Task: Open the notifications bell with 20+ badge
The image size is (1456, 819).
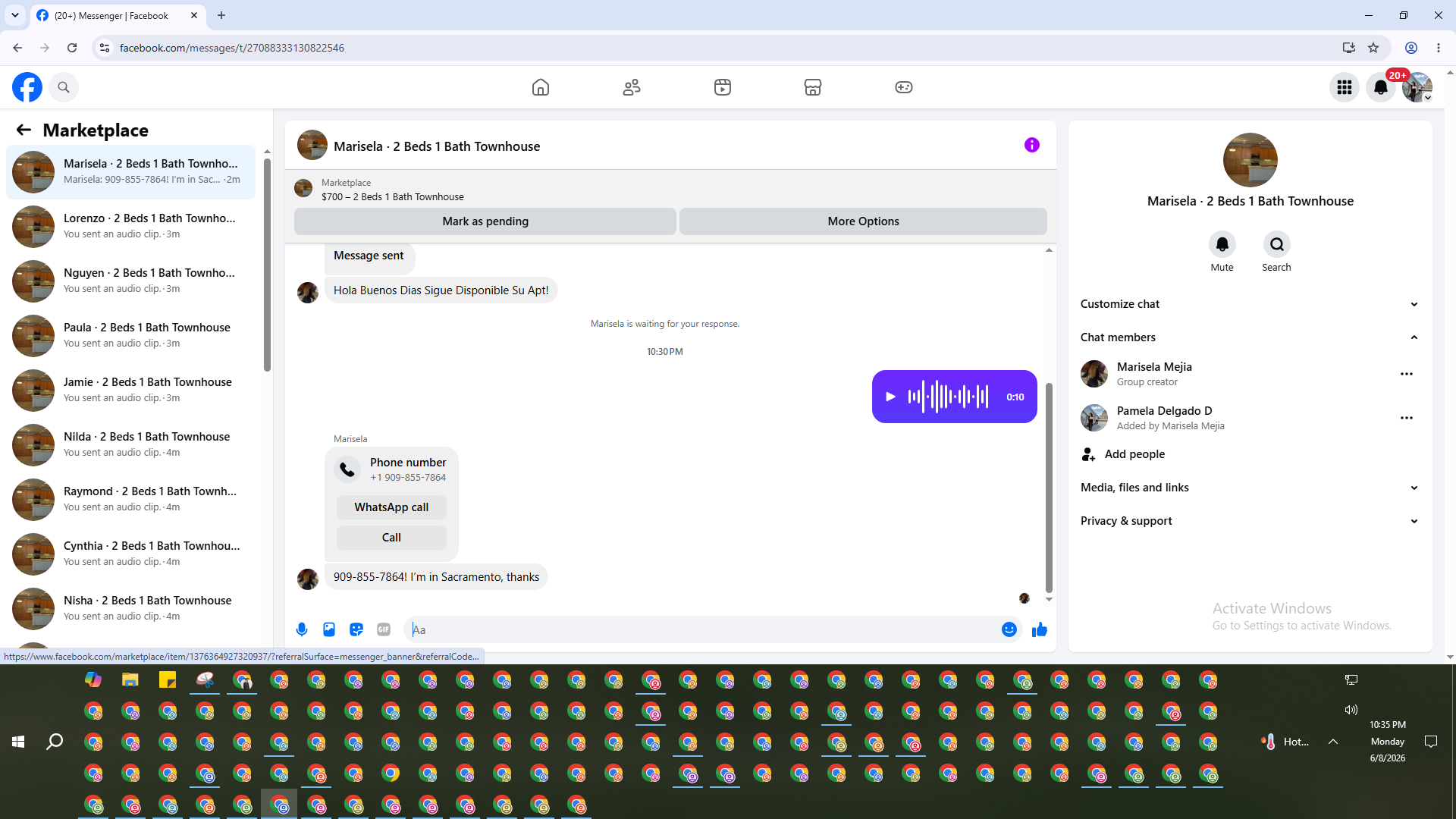Action: click(1381, 87)
